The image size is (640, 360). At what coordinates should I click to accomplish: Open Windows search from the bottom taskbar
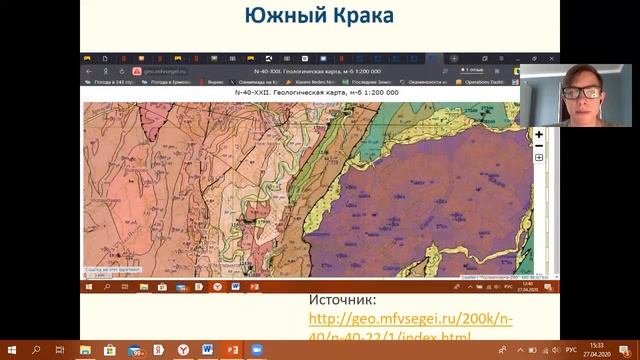[36, 350]
